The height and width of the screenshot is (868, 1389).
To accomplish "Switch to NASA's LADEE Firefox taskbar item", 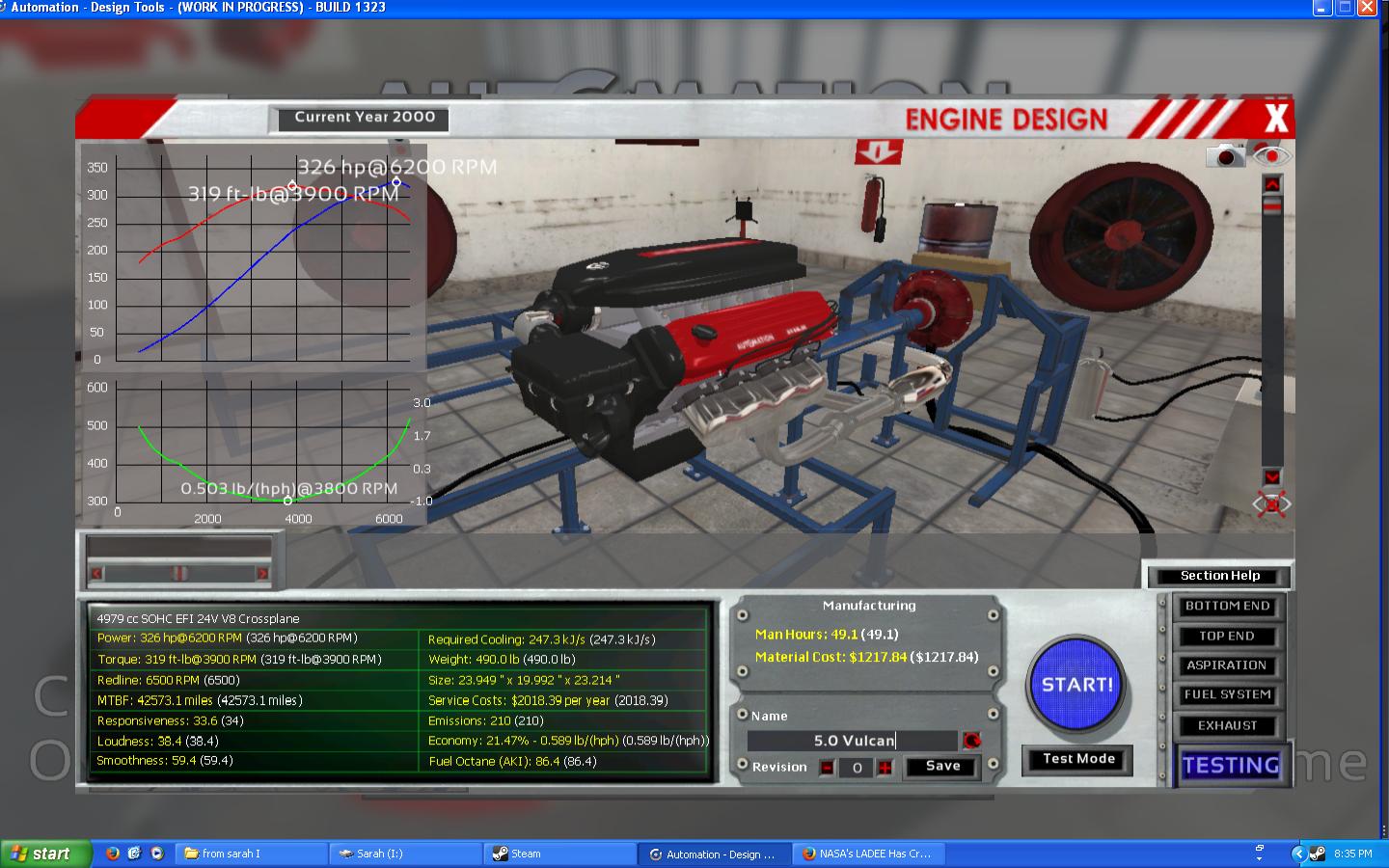I will (869, 854).
